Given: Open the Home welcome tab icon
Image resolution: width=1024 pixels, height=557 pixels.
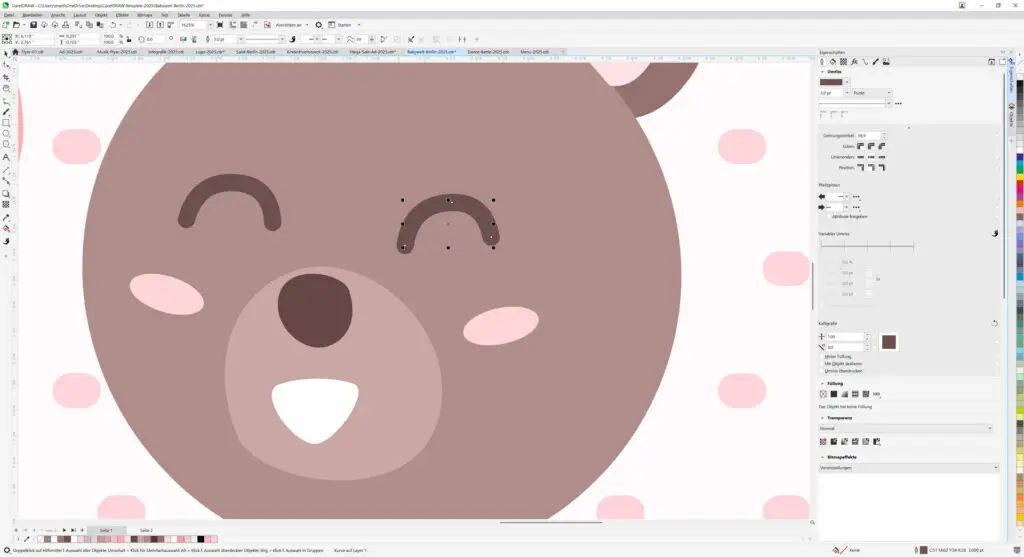Looking at the screenshot, I should point(15,52).
